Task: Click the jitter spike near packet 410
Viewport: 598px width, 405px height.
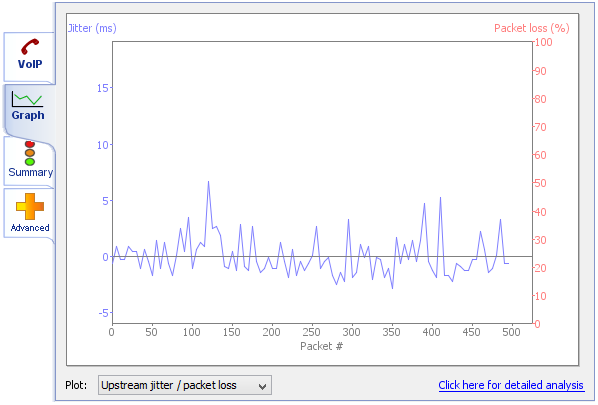Action: [440, 198]
